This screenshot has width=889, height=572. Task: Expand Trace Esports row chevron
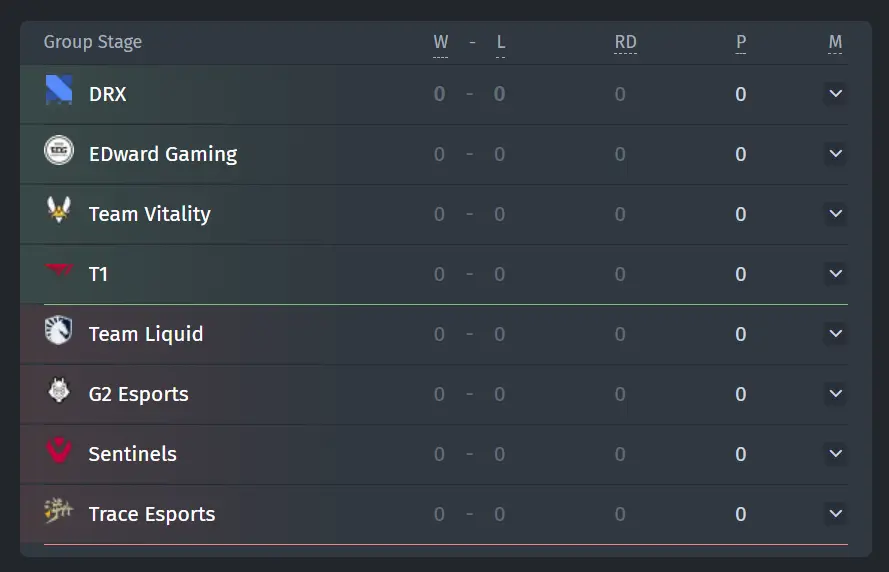[x=835, y=514]
